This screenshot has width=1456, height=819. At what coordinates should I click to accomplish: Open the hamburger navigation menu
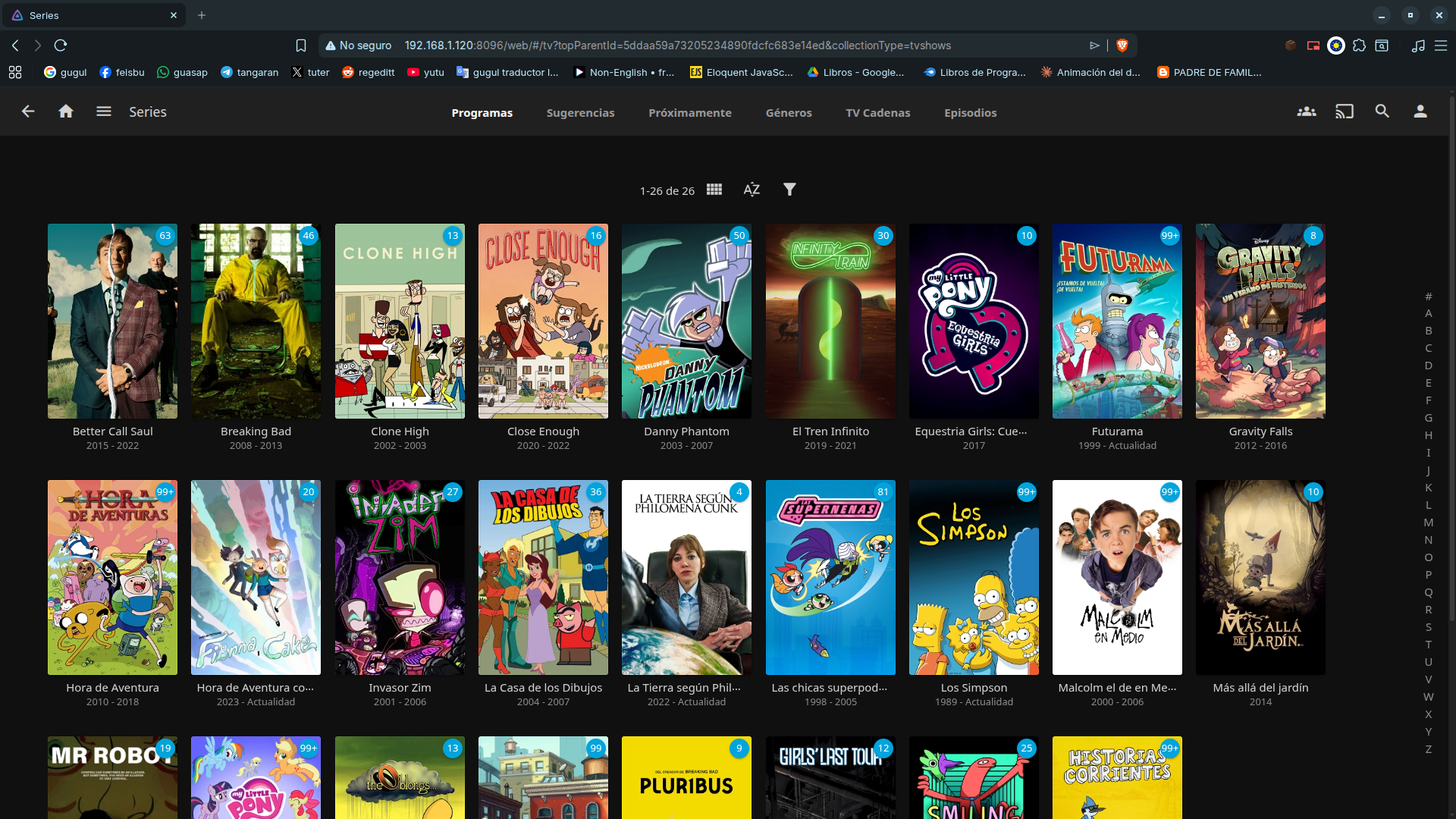[104, 111]
